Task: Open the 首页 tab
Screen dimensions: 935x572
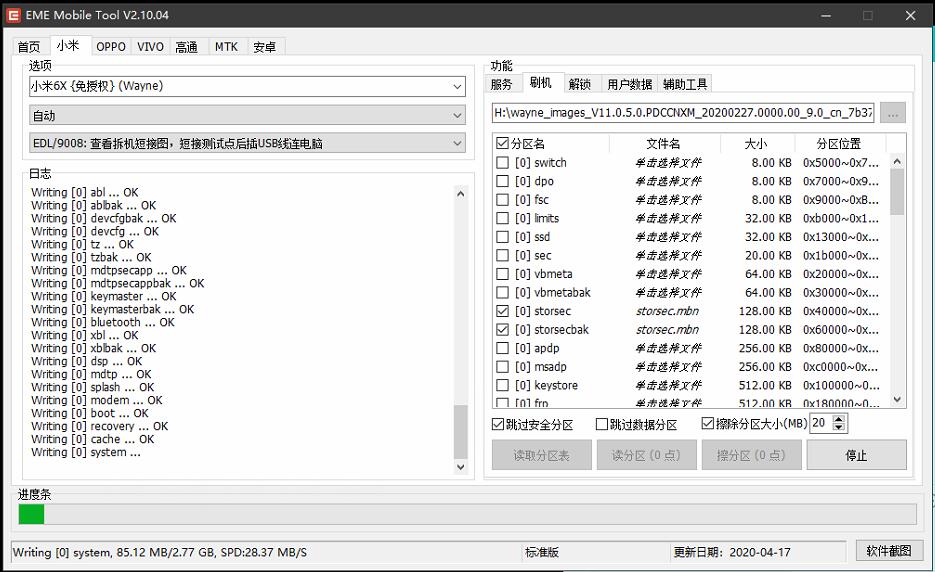Action: pos(29,47)
